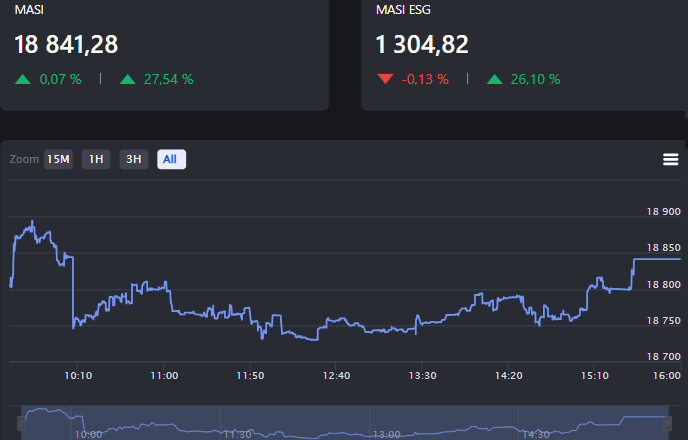The height and width of the screenshot is (440, 688).
Task: Click the left handle of the chart navigator
Action: point(22,424)
